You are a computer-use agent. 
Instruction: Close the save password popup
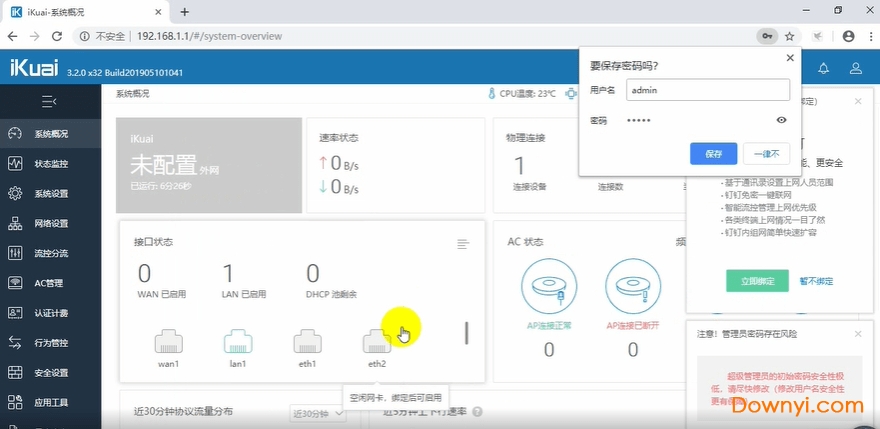(790, 58)
